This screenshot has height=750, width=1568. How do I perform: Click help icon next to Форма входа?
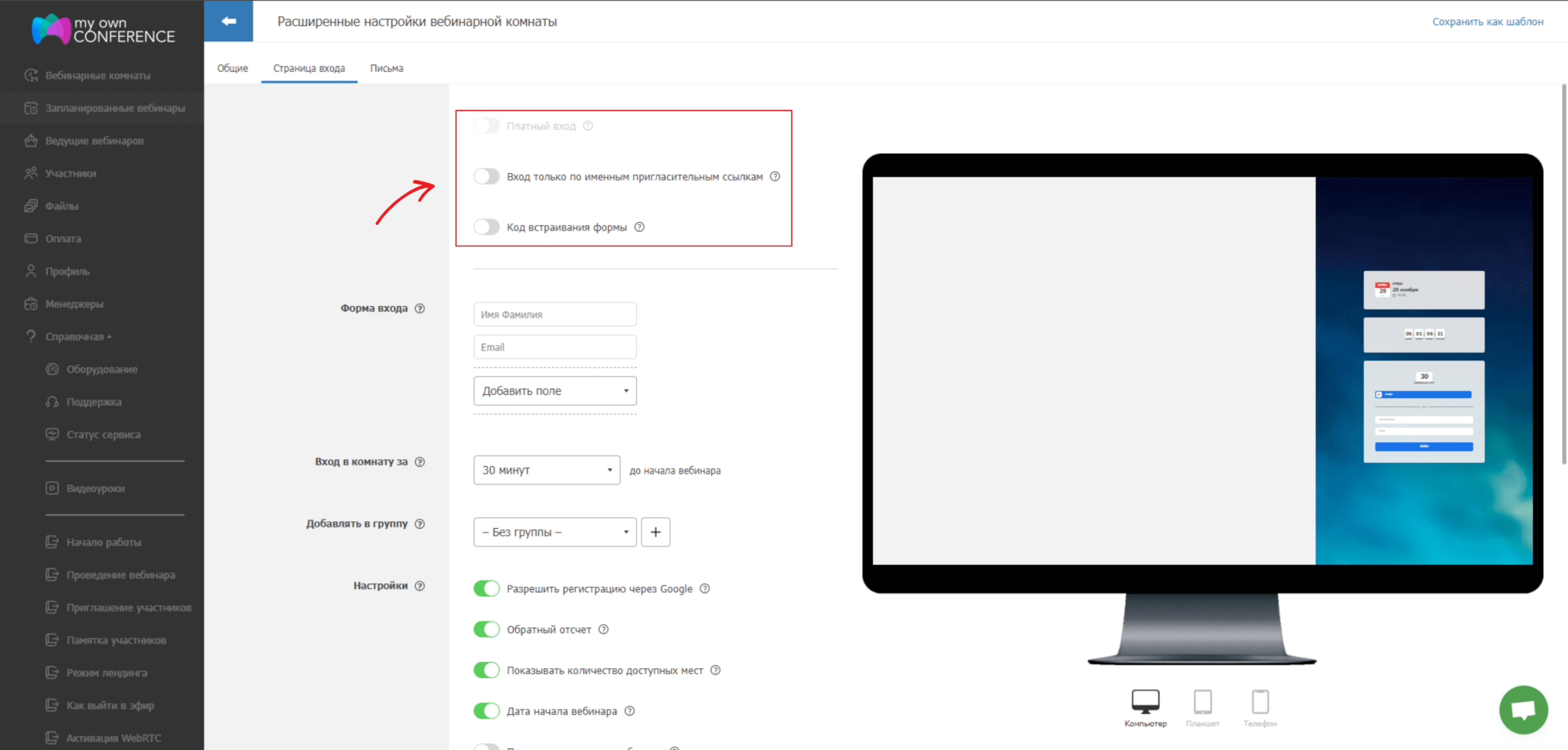pyautogui.click(x=420, y=308)
